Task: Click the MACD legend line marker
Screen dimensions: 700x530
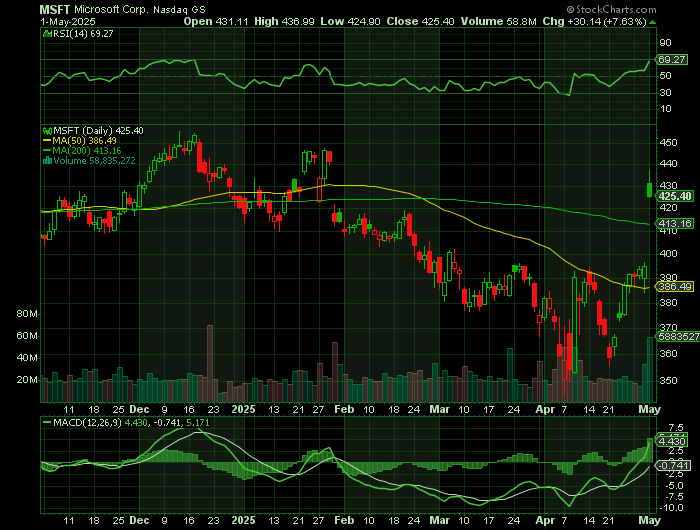Action: [47, 422]
